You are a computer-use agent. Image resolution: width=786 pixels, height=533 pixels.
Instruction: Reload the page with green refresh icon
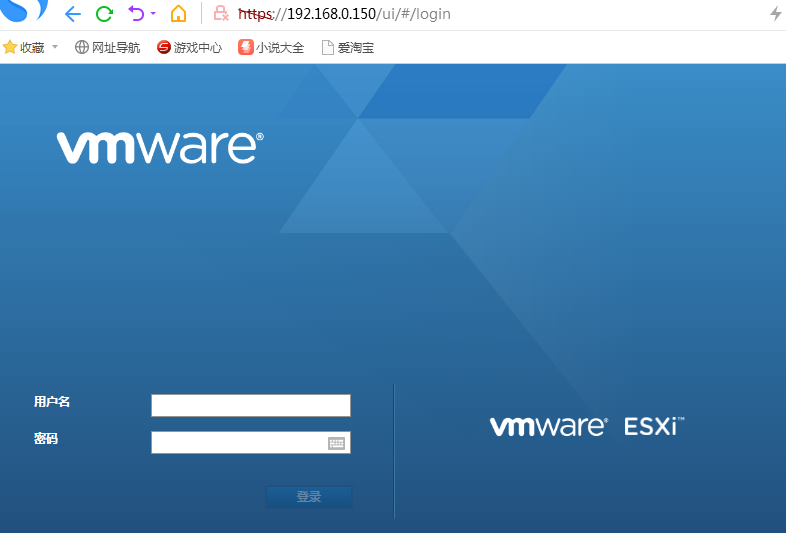click(104, 14)
